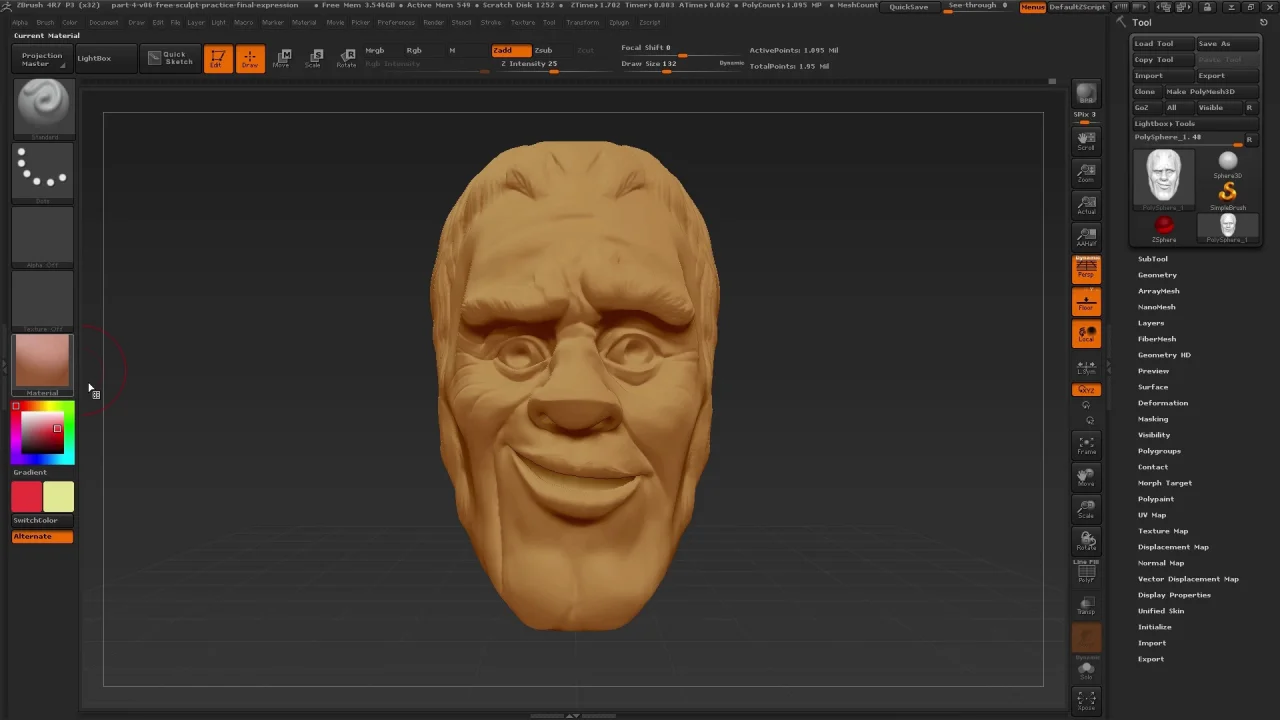Click the right shelf Rotate view icon
Image resolution: width=1280 pixels, height=720 pixels.
(x=1086, y=541)
